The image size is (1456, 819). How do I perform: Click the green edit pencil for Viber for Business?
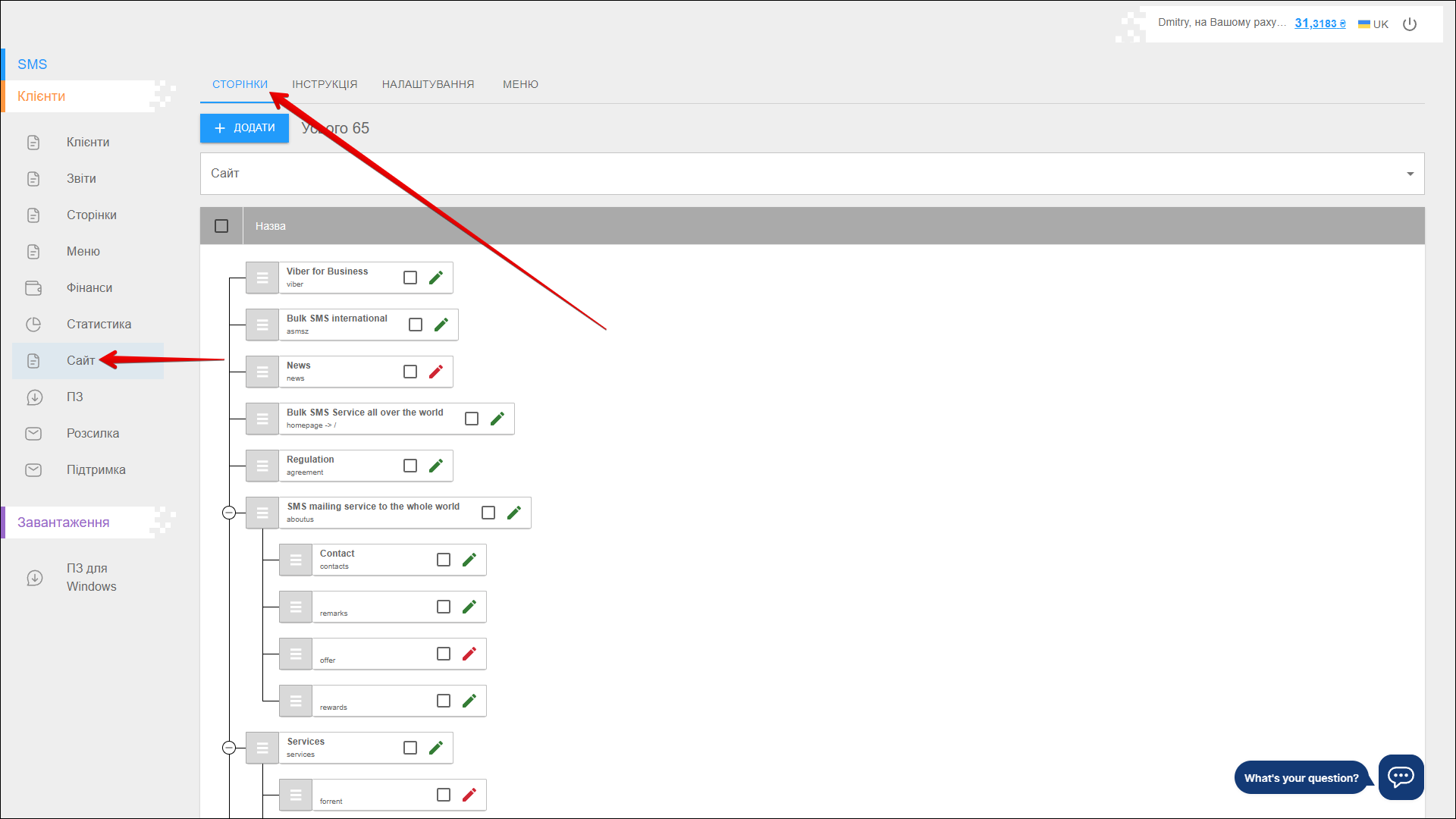(x=436, y=278)
